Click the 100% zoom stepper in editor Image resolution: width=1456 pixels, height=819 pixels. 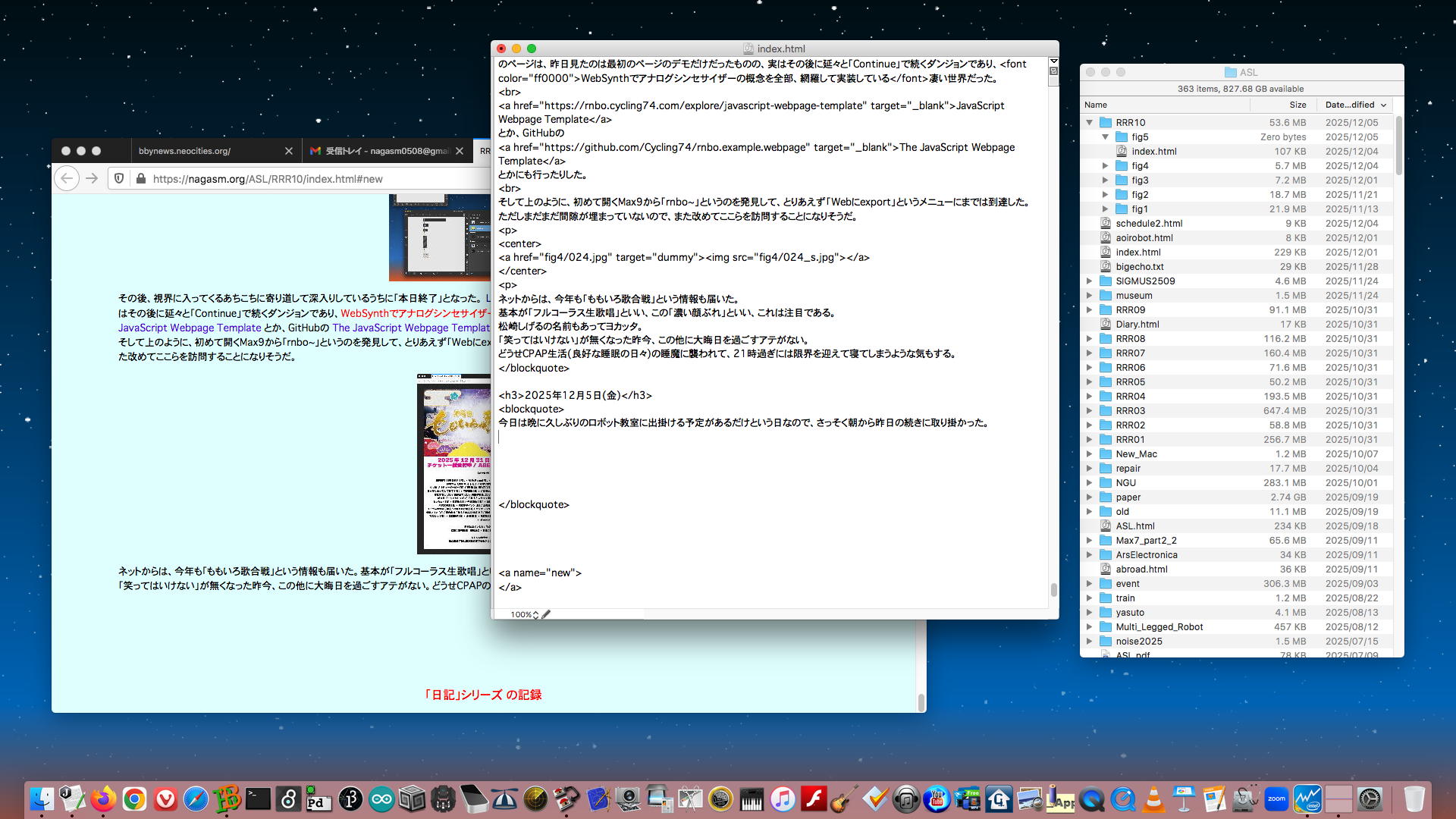pos(535,614)
